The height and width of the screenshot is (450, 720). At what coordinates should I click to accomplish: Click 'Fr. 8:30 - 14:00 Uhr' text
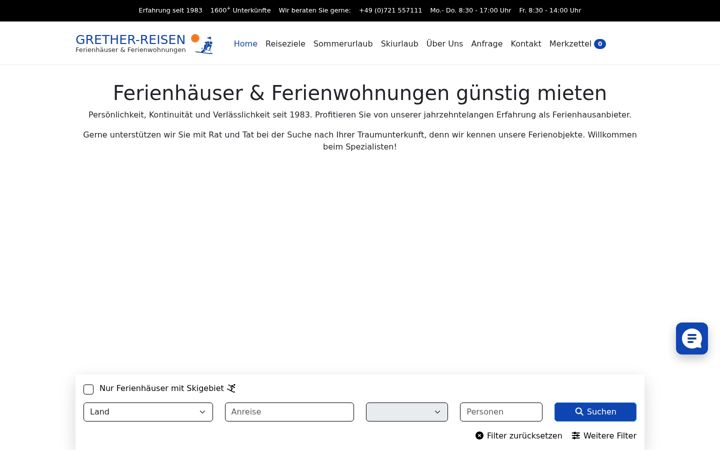click(550, 11)
